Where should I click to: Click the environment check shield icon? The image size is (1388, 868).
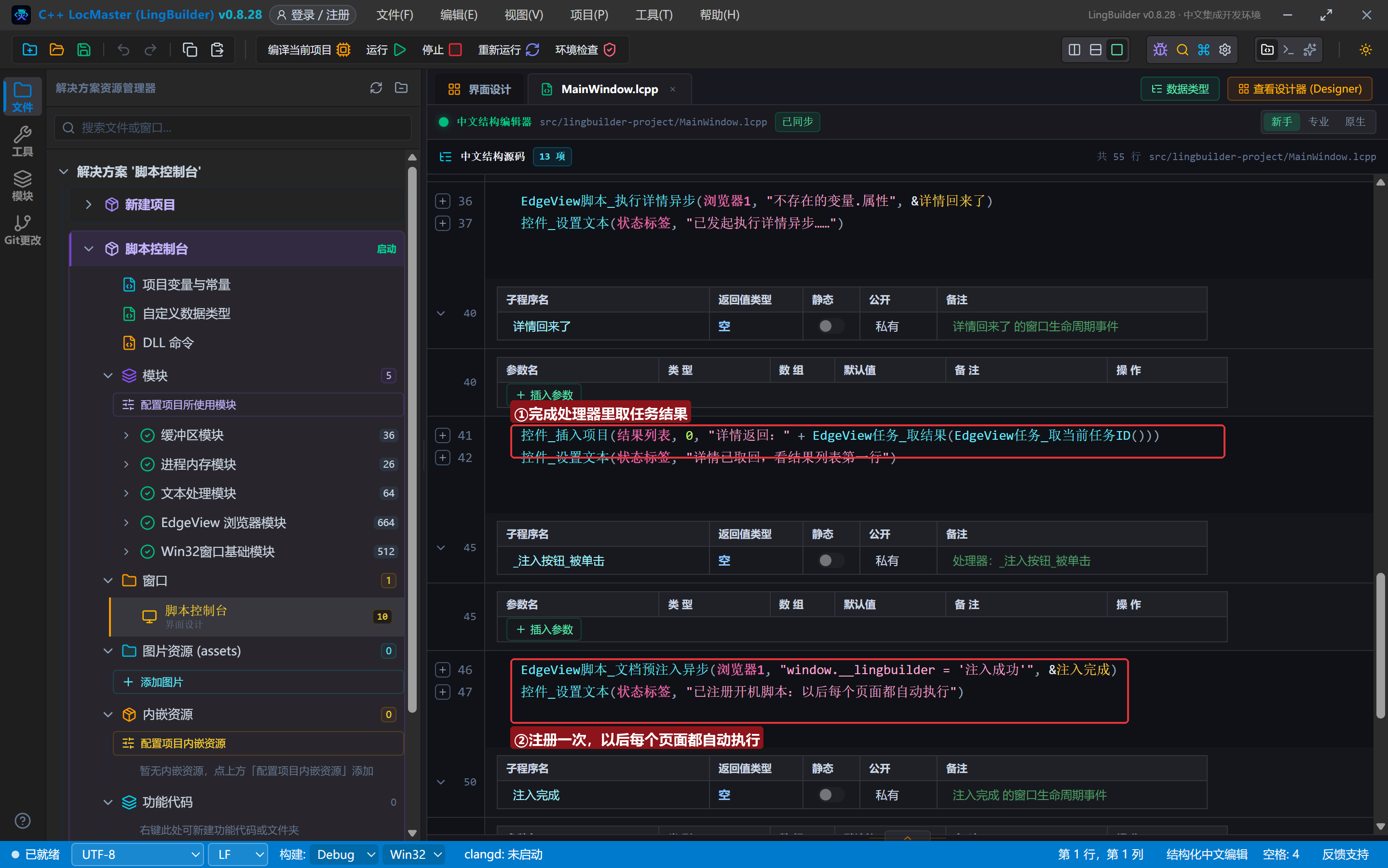click(610, 50)
